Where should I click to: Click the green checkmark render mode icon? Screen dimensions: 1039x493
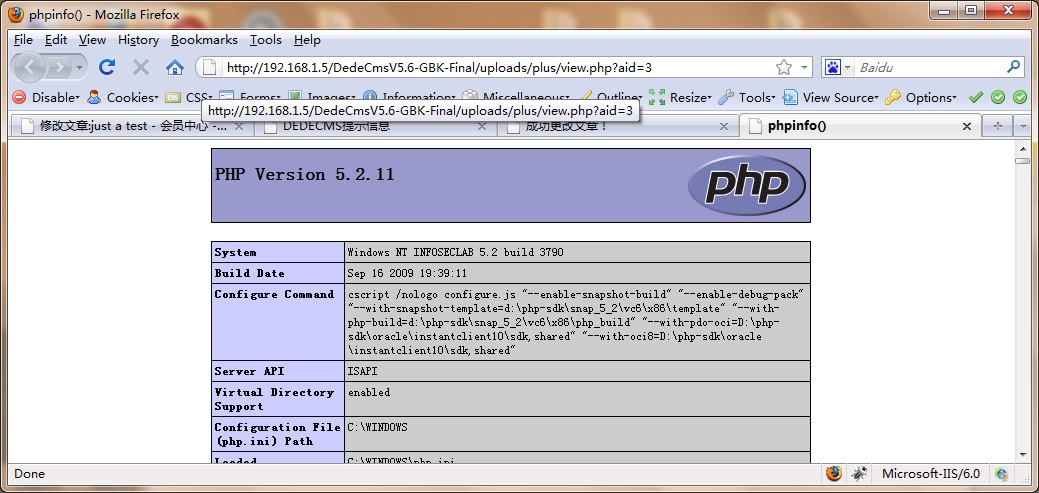point(975,97)
